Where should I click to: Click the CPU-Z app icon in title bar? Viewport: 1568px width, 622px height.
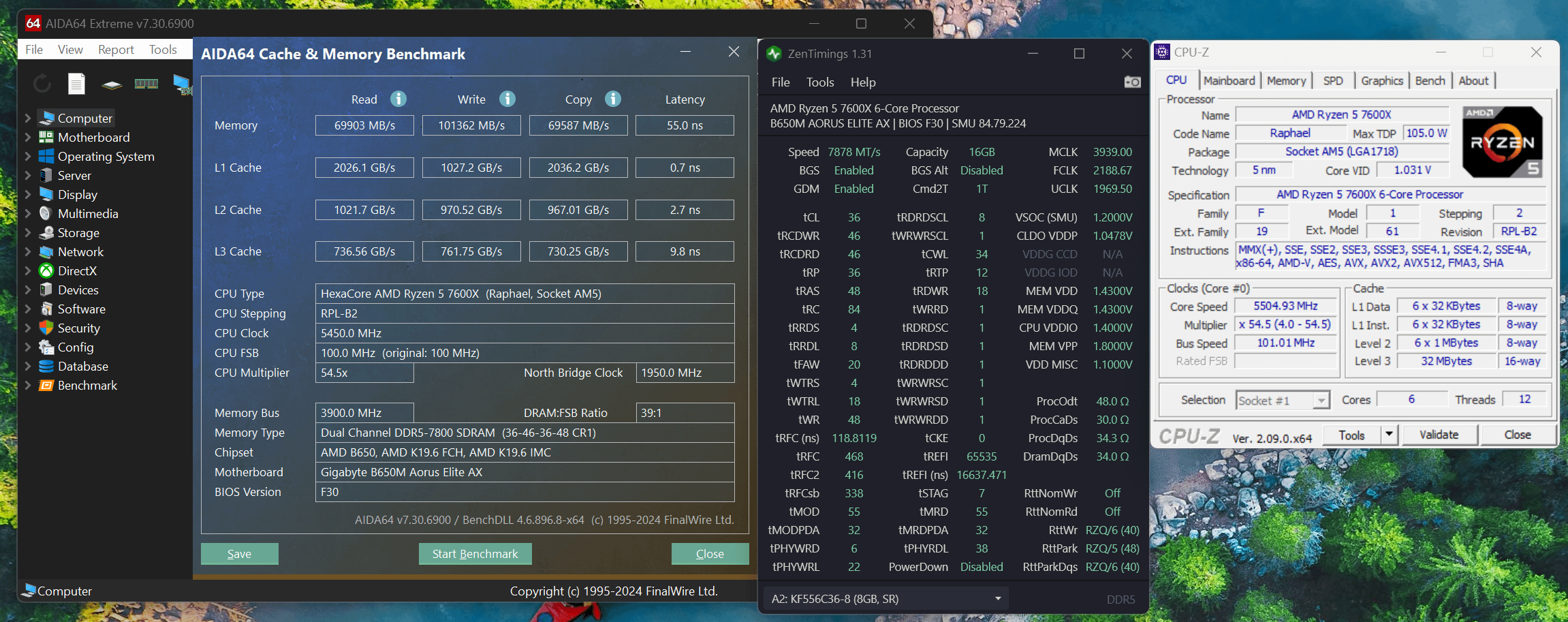(1163, 52)
